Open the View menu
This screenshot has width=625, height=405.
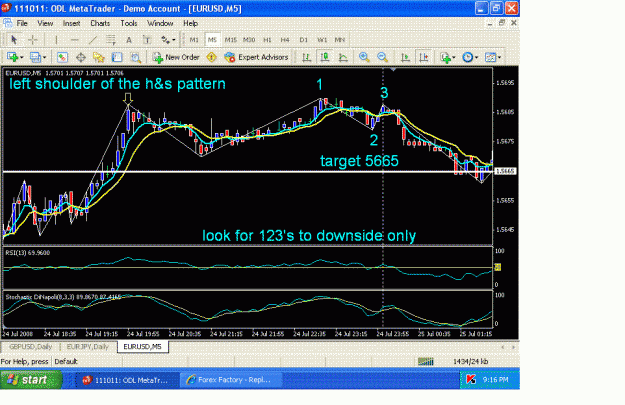point(45,23)
